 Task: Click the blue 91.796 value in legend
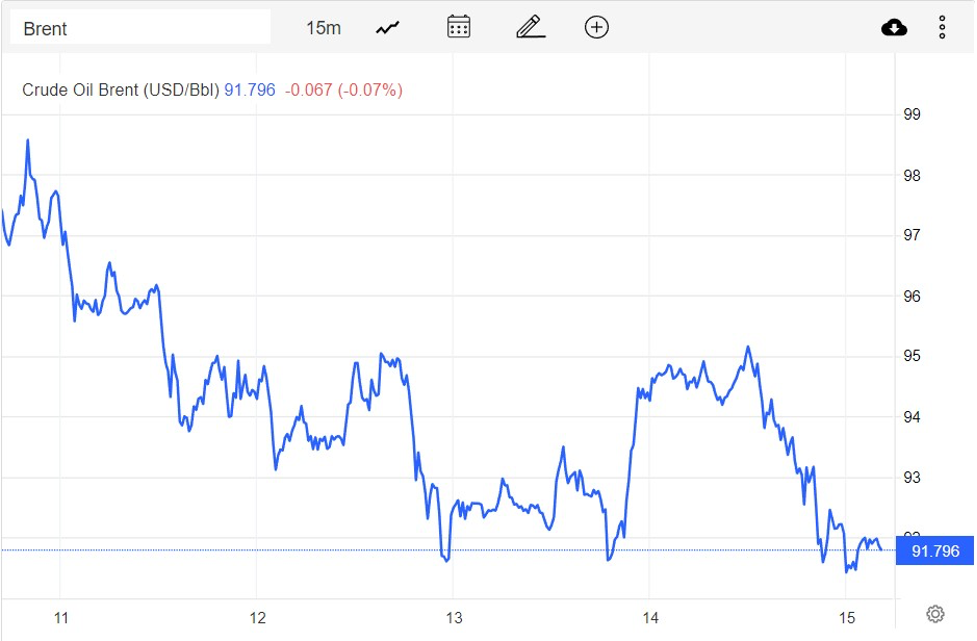[x=249, y=90]
